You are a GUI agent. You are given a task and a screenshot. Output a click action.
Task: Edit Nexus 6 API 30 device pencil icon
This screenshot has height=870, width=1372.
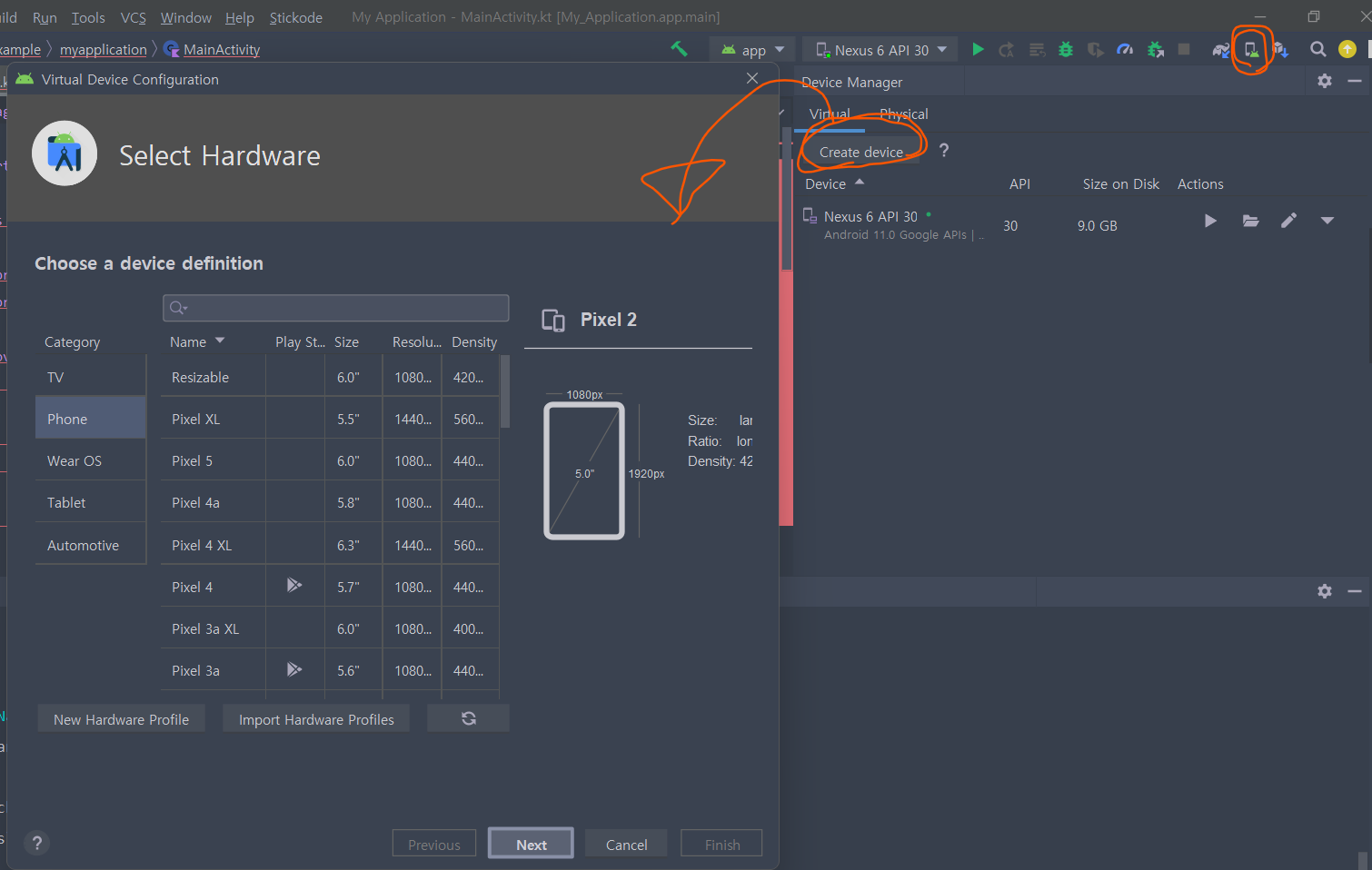[1288, 221]
